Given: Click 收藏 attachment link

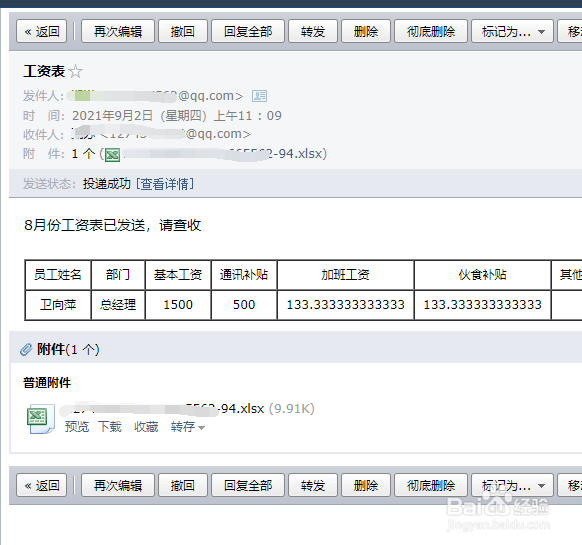Looking at the screenshot, I should pos(146,427).
